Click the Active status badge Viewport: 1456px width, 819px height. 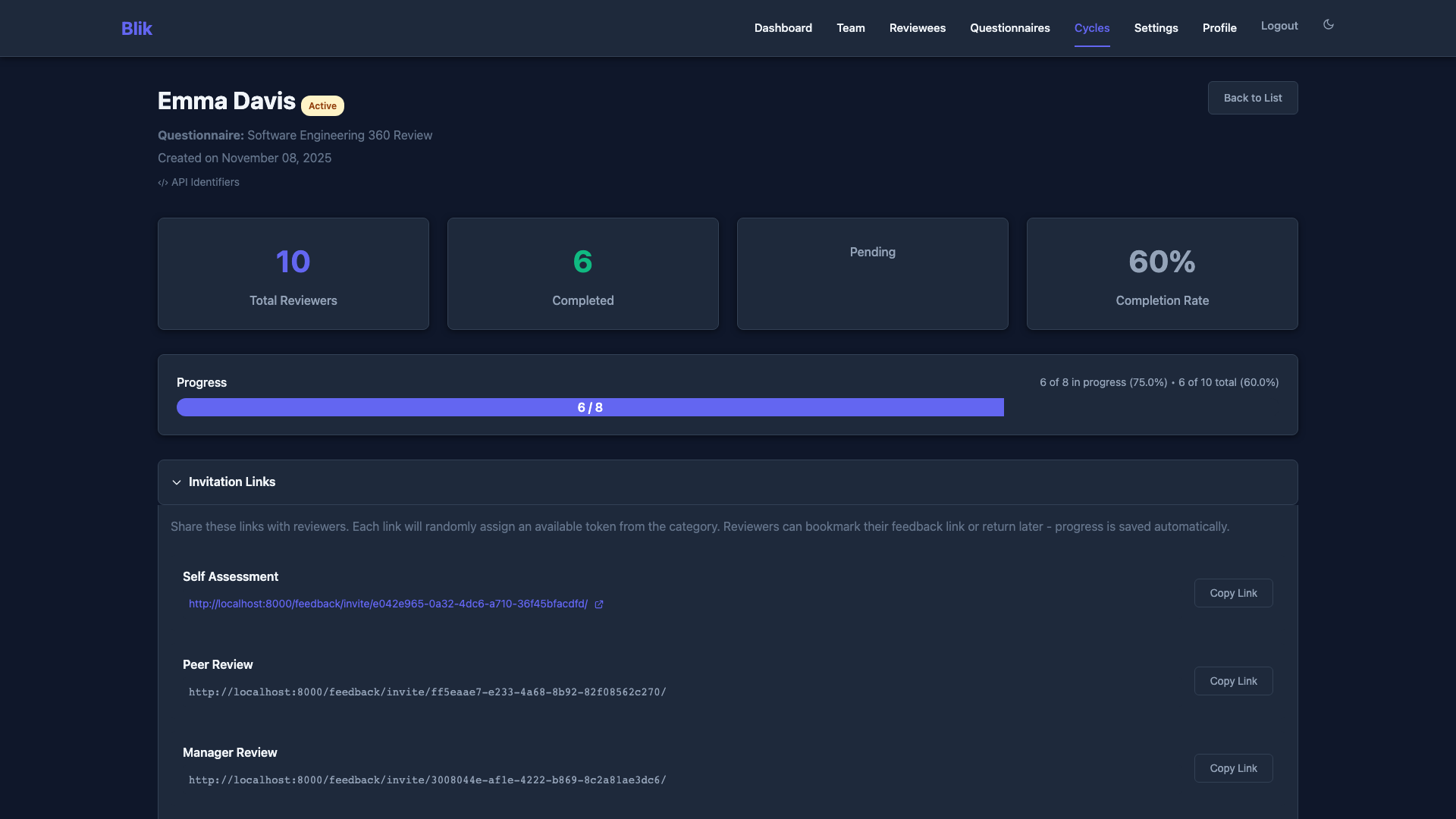[322, 106]
